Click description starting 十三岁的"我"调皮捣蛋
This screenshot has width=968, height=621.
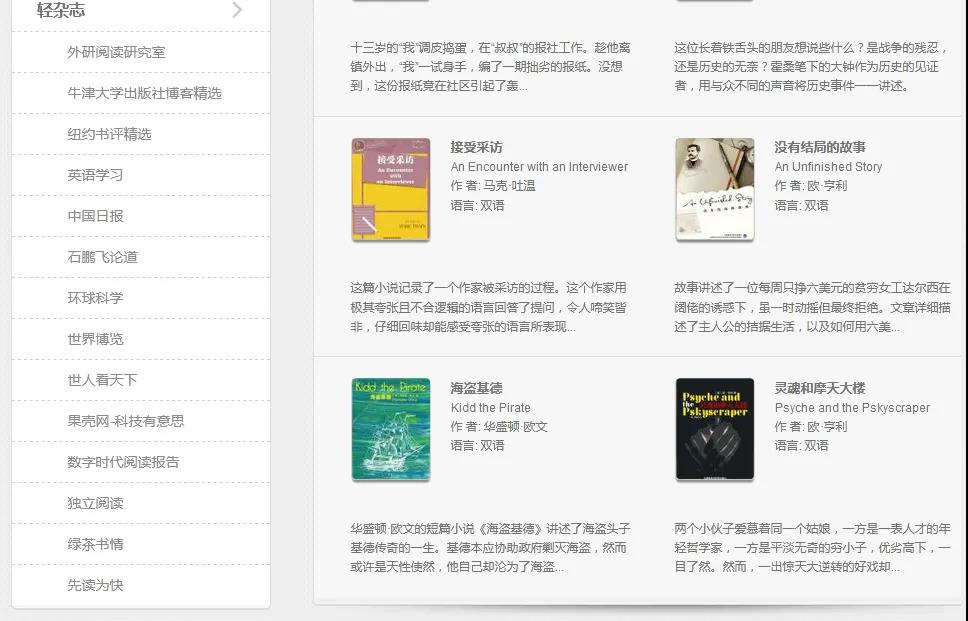pos(490,67)
